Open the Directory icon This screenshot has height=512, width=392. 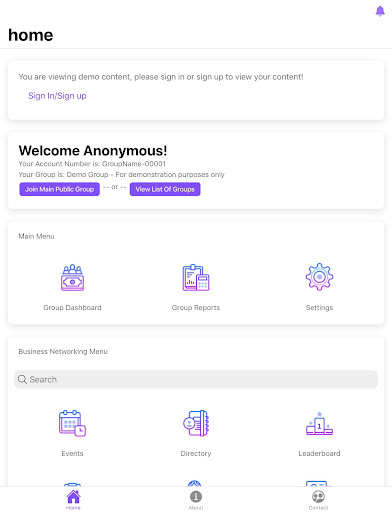coord(196,423)
